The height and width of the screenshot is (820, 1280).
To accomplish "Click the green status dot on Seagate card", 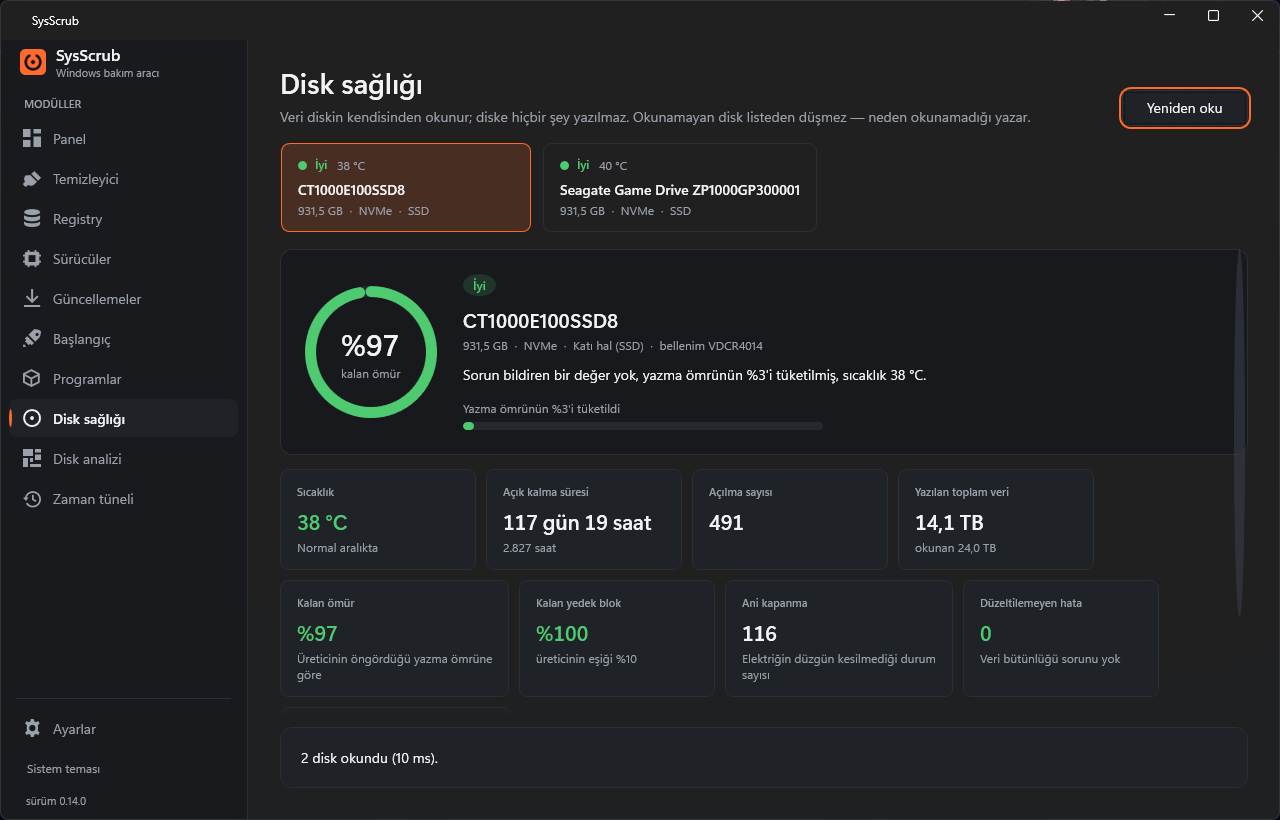I will [x=565, y=165].
